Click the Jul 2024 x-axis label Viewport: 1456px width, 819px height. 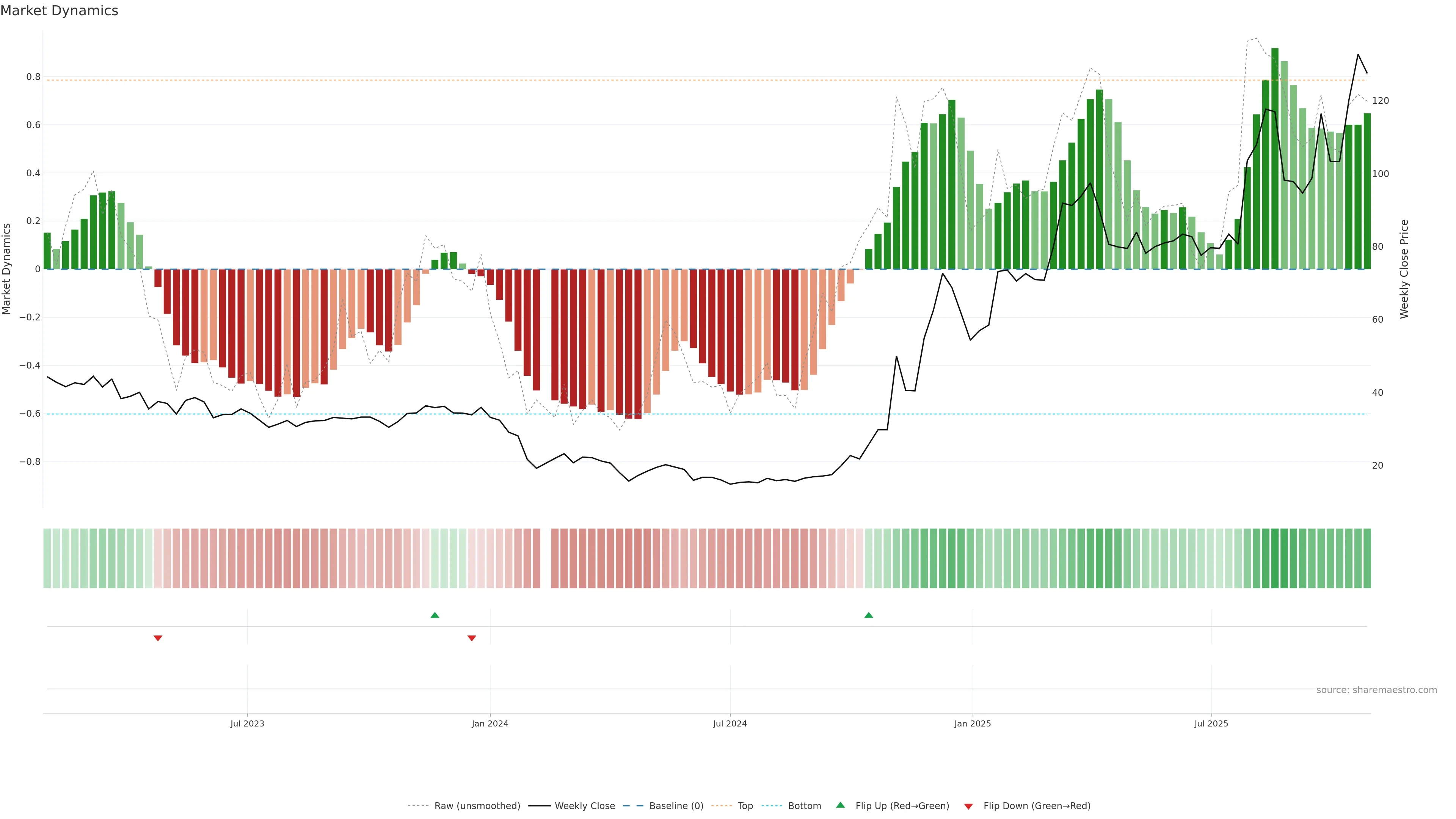(730, 723)
